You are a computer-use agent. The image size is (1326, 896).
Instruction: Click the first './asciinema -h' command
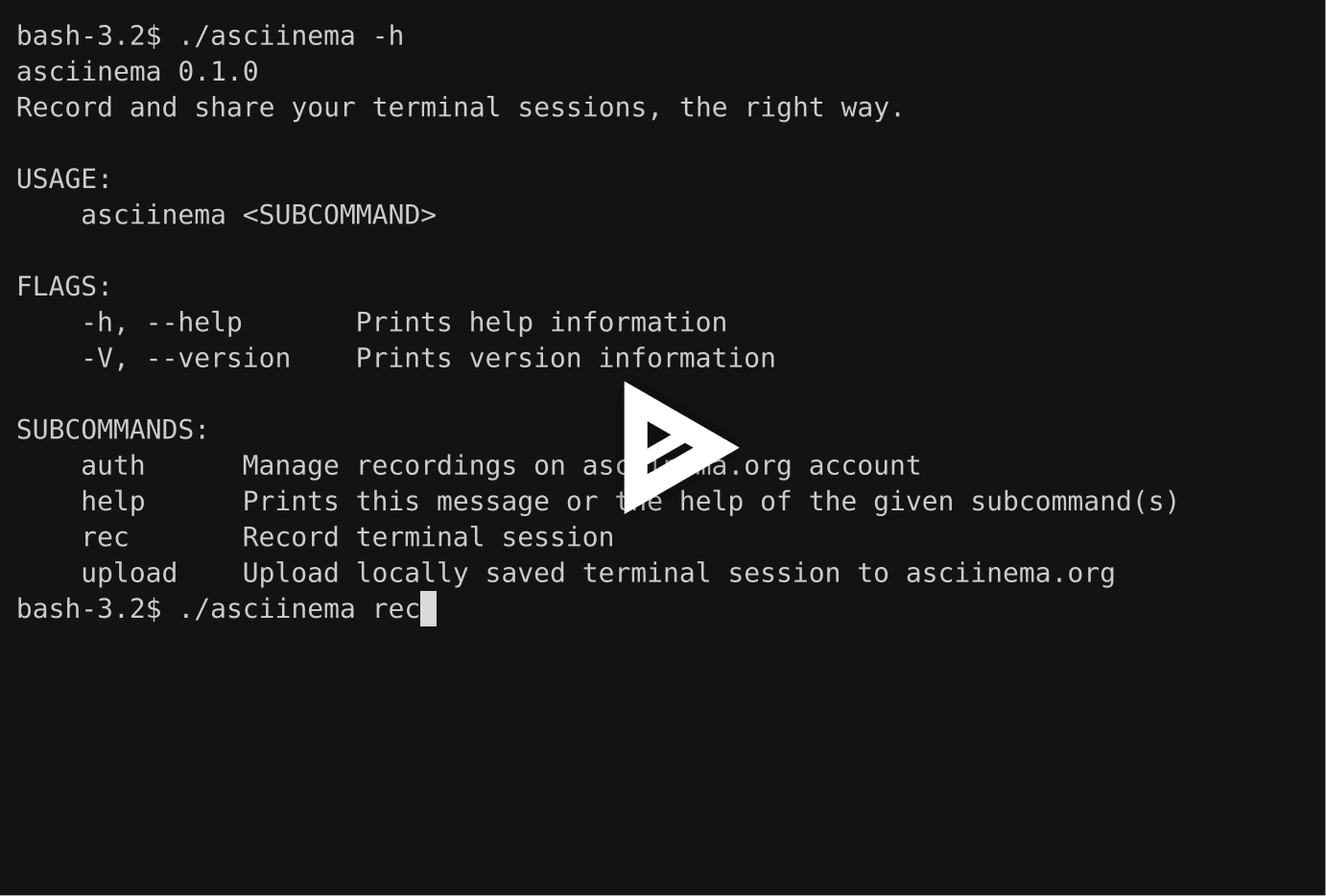coord(291,36)
